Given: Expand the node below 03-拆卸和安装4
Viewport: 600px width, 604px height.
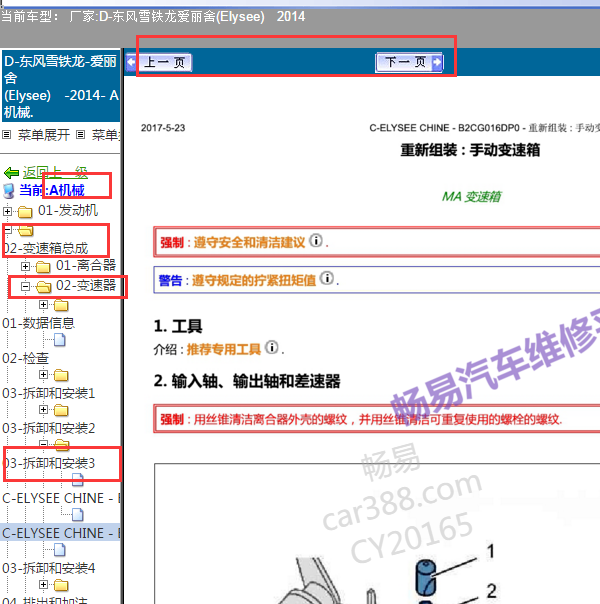Looking at the screenshot, I should point(44,585).
